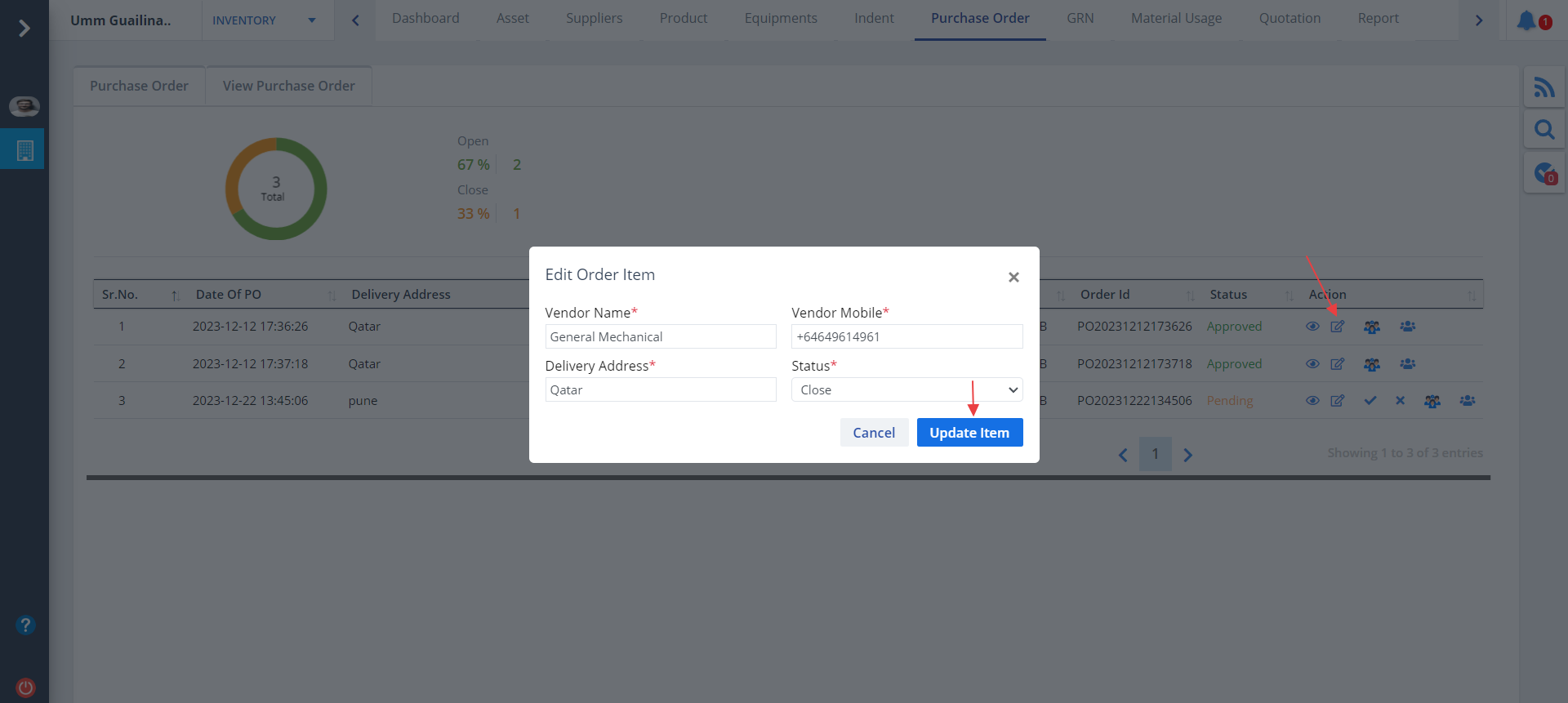Close the Edit Order Item dialog
This screenshot has width=1568, height=703.
click(1013, 278)
